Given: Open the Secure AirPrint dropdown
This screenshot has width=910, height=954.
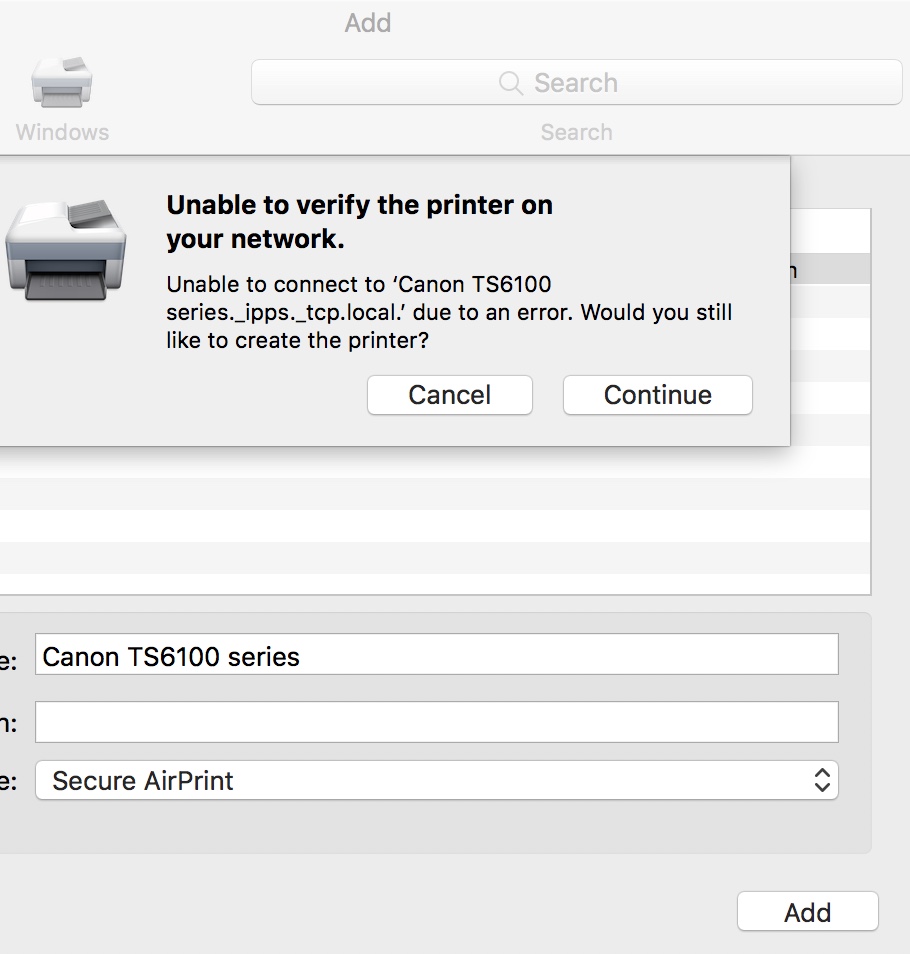Looking at the screenshot, I should pyautogui.click(x=437, y=780).
